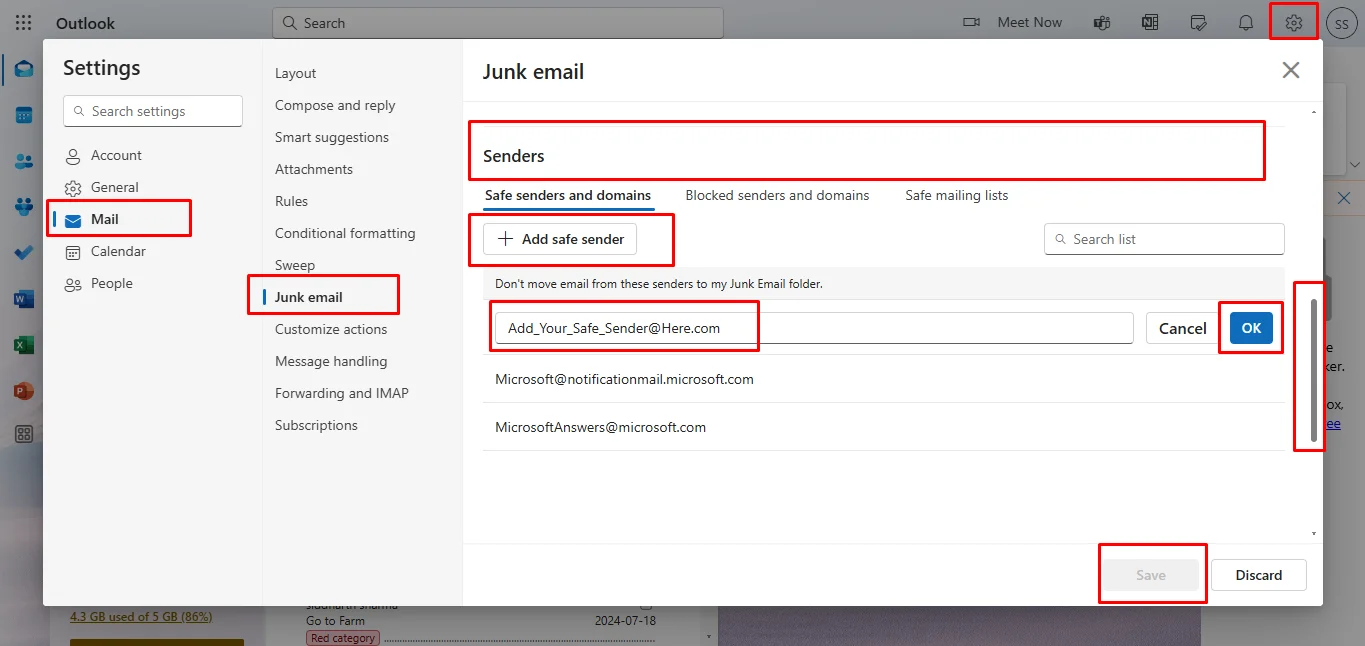Viewport: 1365px width, 646px height.
Task: Open Subscriptions settings
Action: pos(316,425)
